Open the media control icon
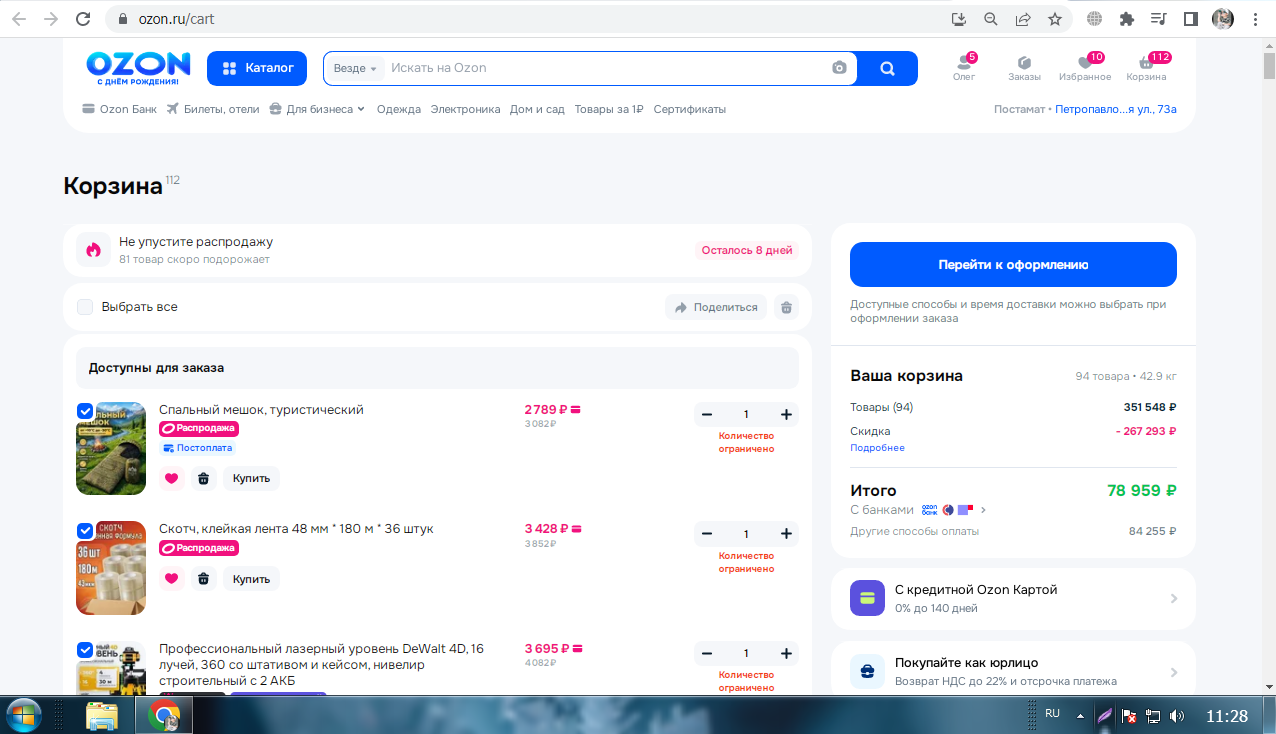Image resolution: width=1276 pixels, height=734 pixels. pyautogui.click(x=1159, y=18)
